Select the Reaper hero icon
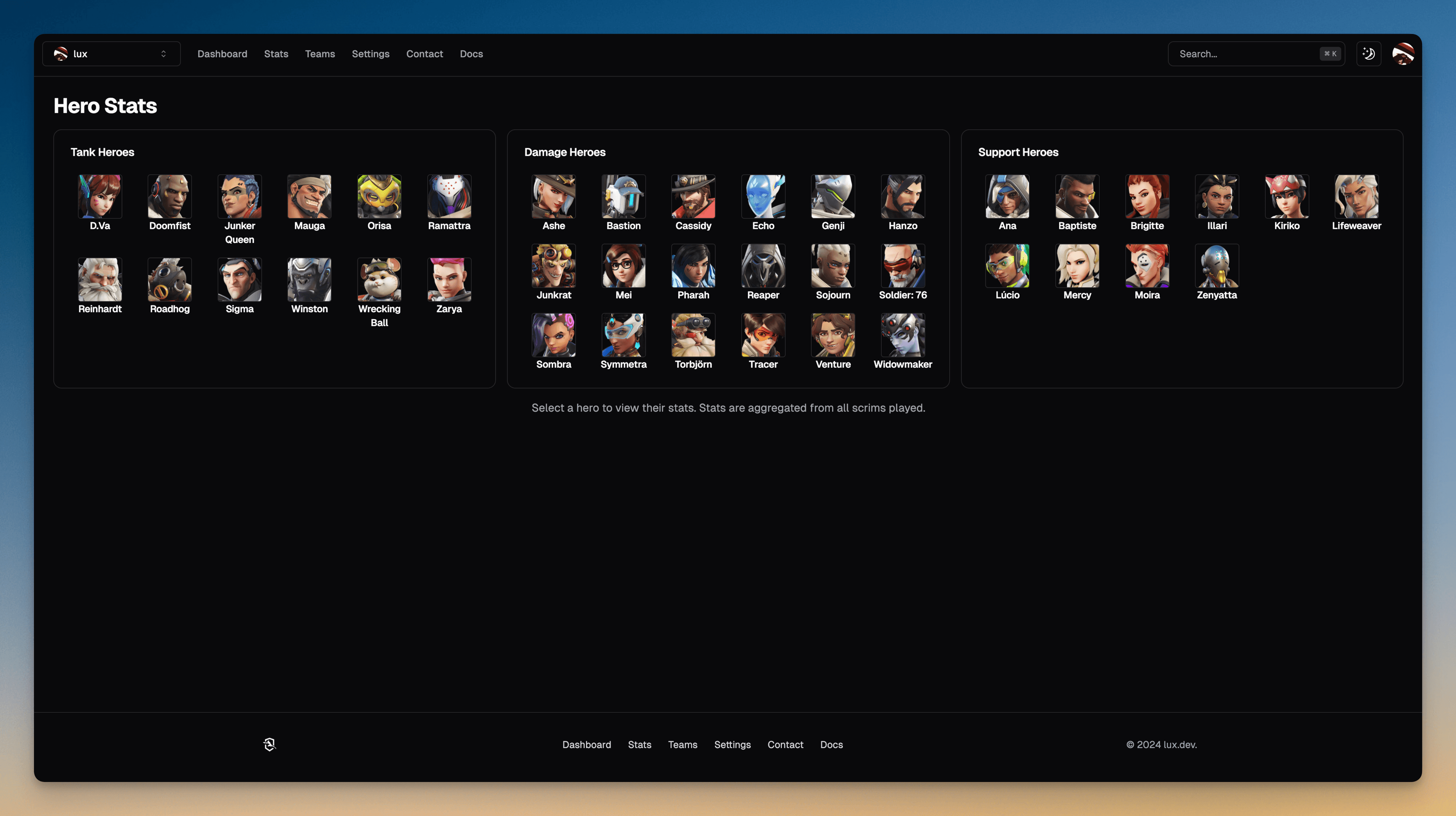Viewport: 1456px width, 816px height. tap(763, 266)
